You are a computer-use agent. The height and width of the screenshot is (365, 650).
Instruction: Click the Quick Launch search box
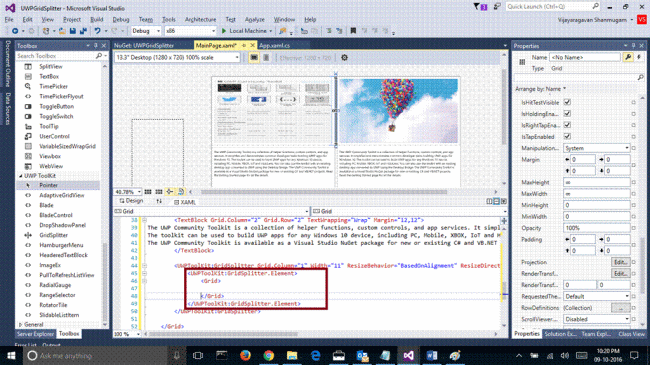(x=553, y=7)
